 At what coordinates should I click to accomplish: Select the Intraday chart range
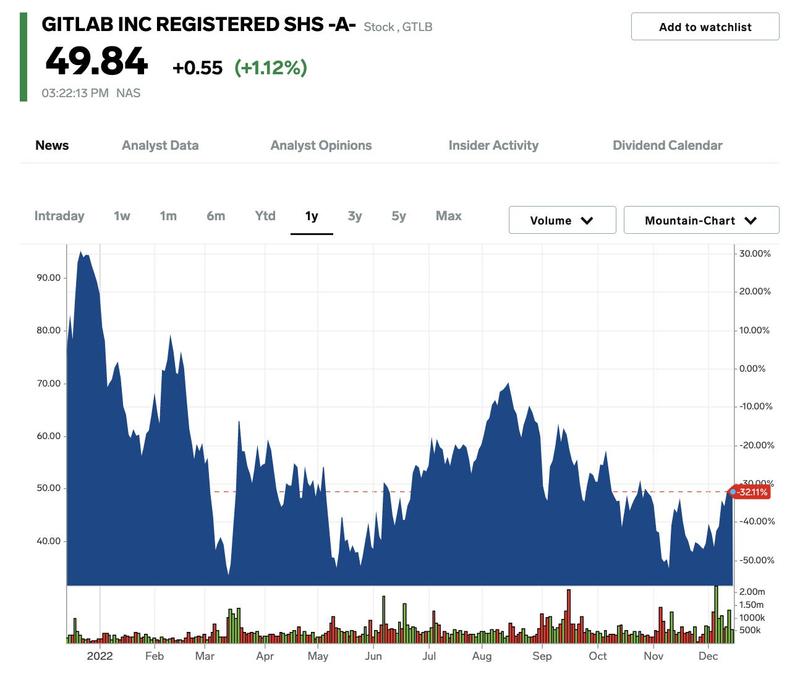click(x=59, y=216)
